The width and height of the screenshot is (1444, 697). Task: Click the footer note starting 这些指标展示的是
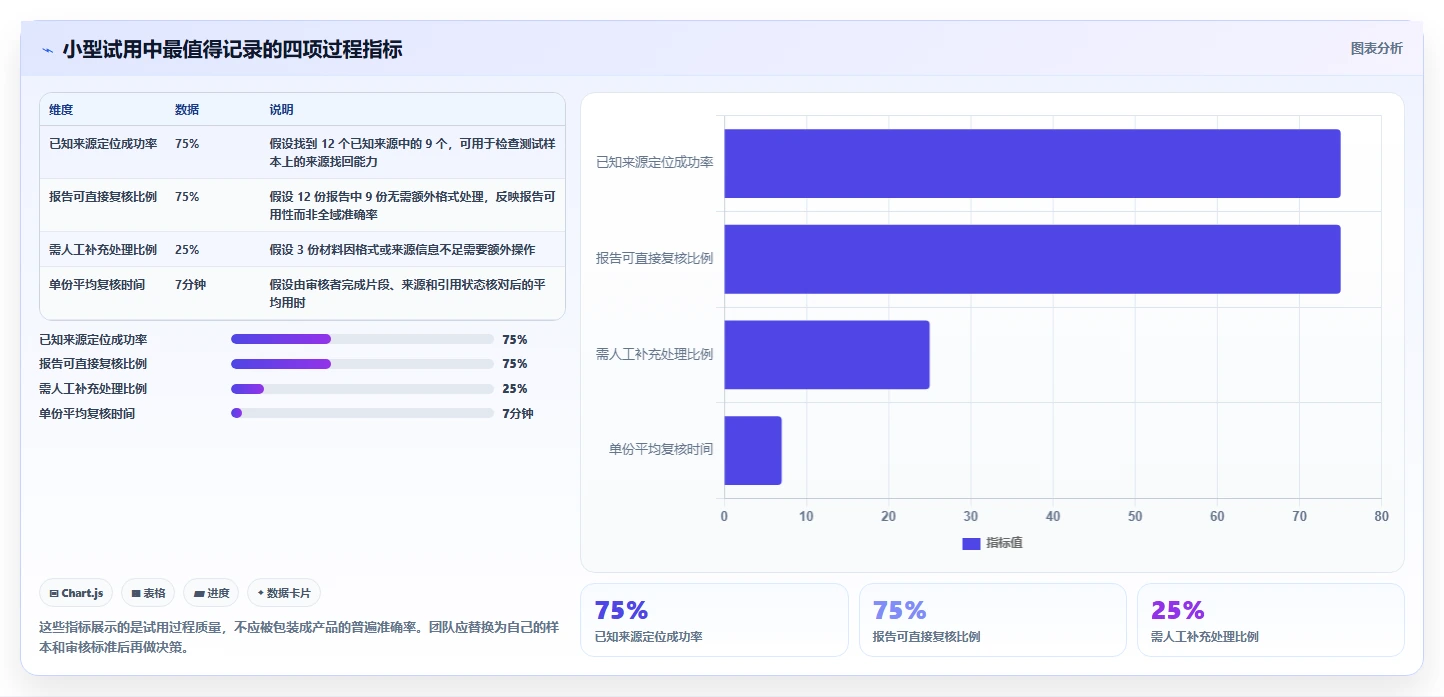tap(299, 637)
